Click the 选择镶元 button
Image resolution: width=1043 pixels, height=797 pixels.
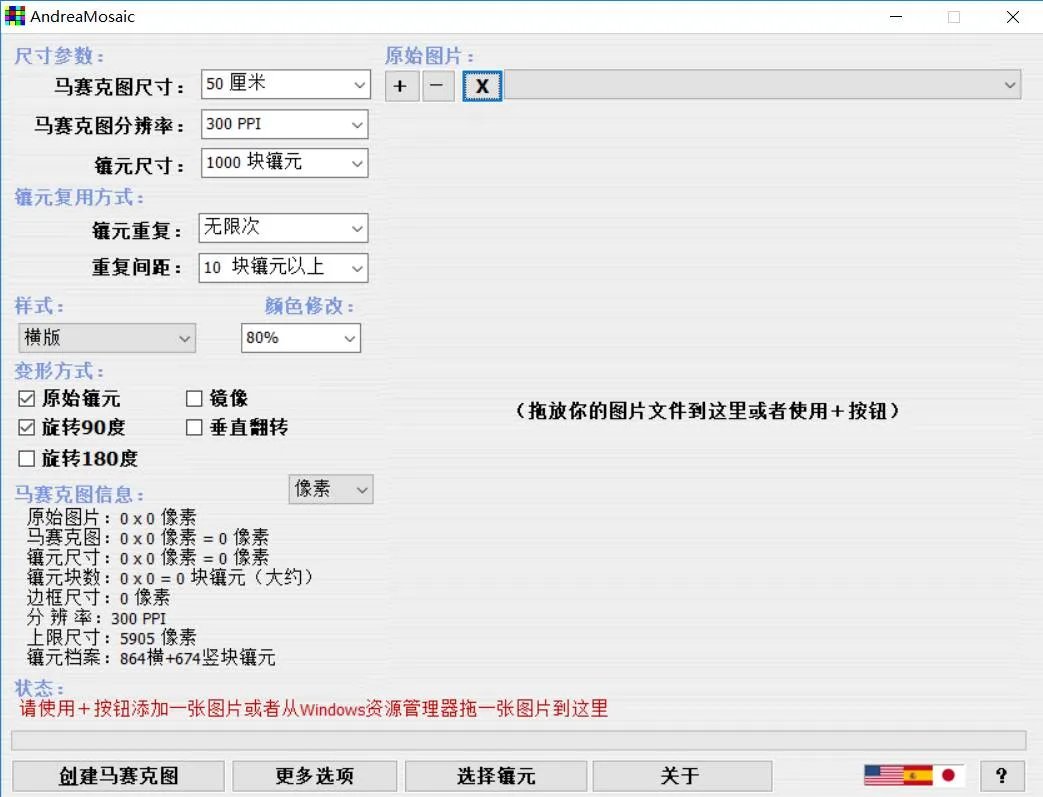[496, 776]
